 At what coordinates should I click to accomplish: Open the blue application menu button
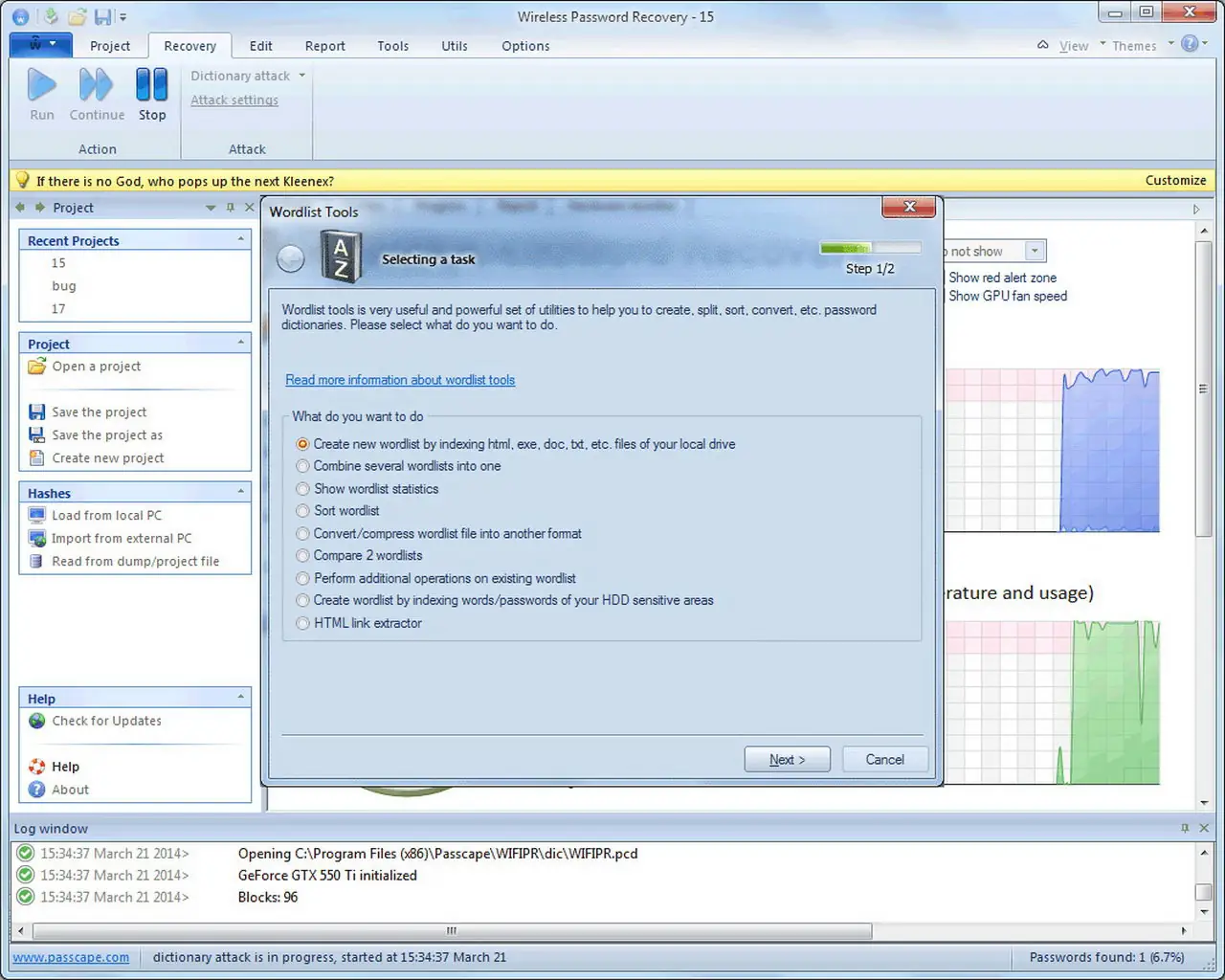[x=39, y=44]
